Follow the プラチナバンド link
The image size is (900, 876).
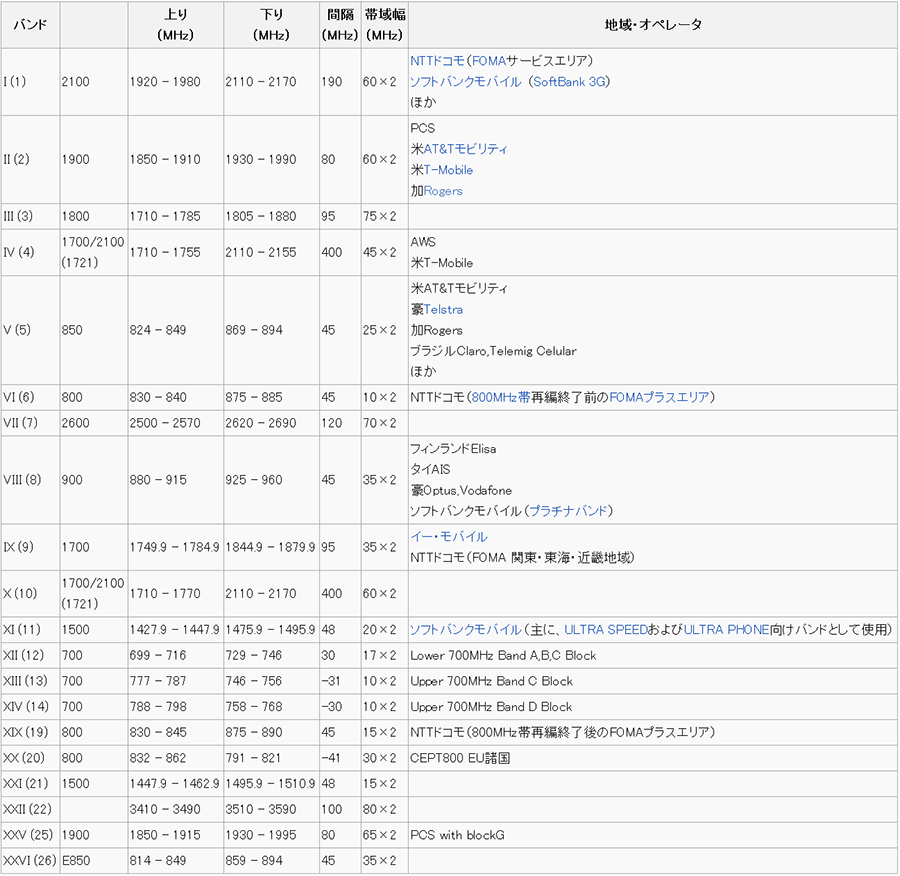pyautogui.click(x=568, y=511)
